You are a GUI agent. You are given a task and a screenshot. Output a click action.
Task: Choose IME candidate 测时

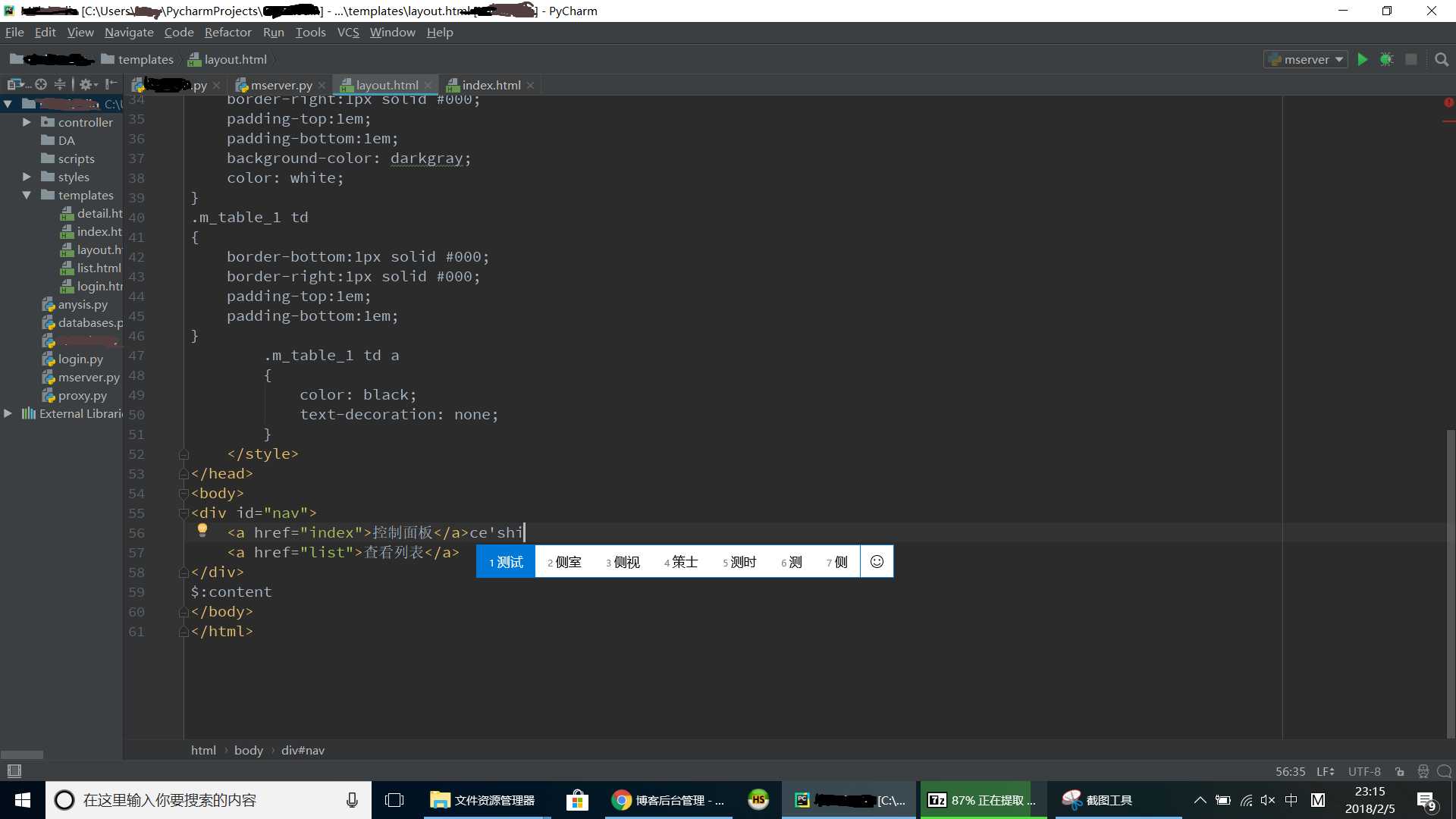click(739, 562)
